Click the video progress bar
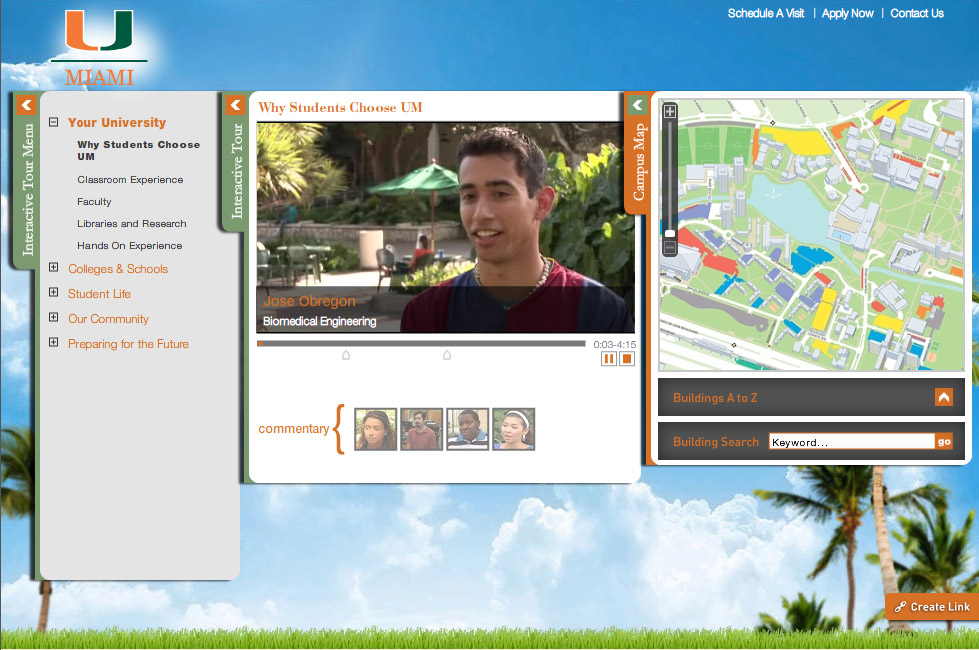Image resolution: width=979 pixels, height=650 pixels. click(420, 343)
